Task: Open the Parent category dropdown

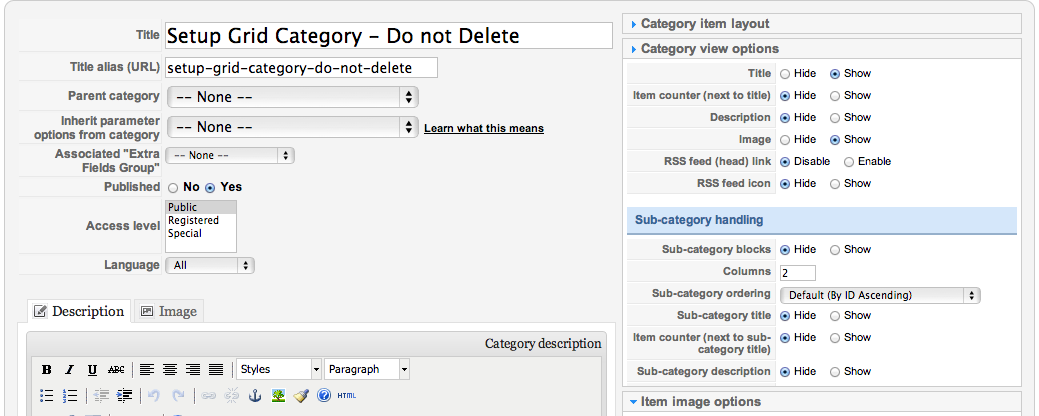Action: tap(293, 97)
